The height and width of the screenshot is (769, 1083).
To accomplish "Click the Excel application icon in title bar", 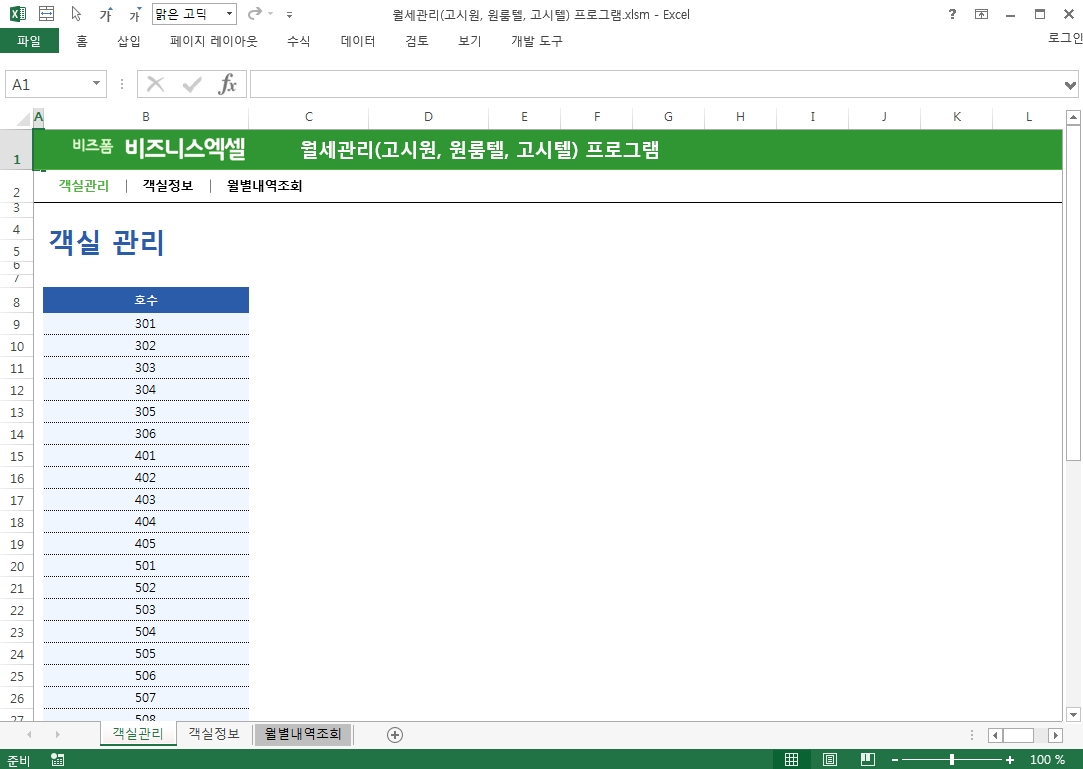I will pyautogui.click(x=18, y=14).
